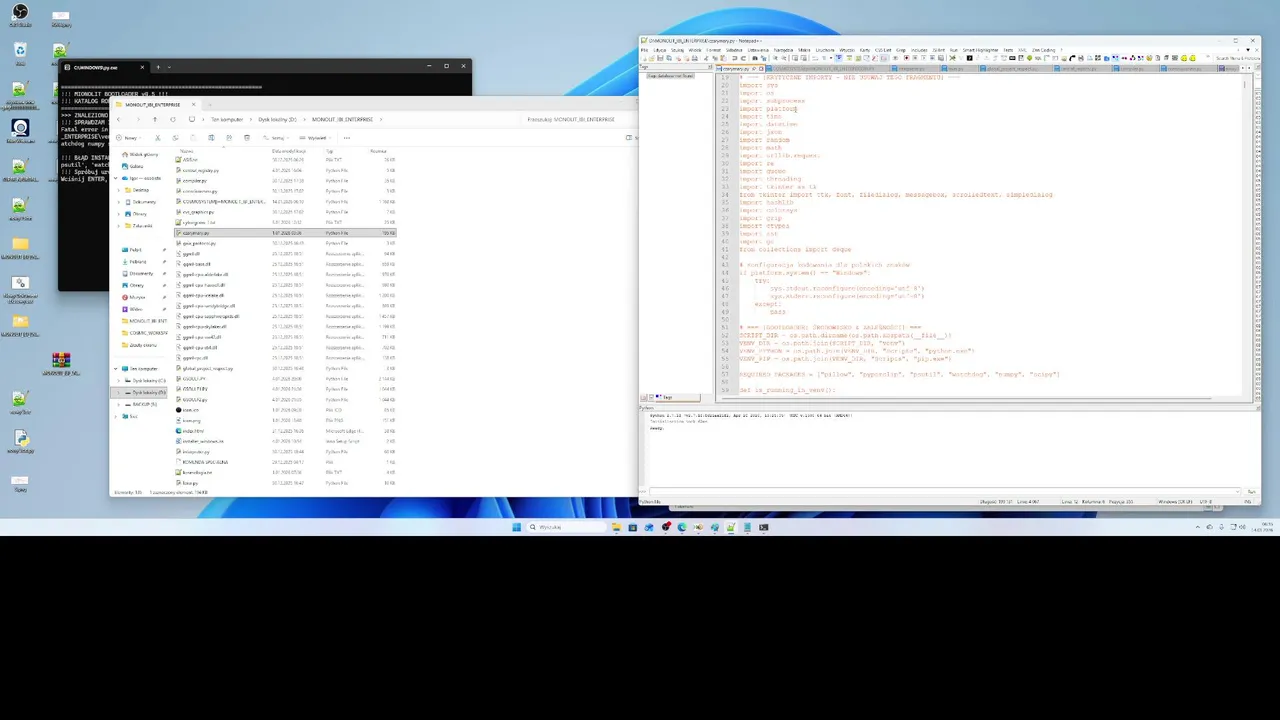Image resolution: width=1280 pixels, height=720 pixels.
Task: Click the Notepad++ editor vertical scrollbar
Action: tap(1246, 235)
